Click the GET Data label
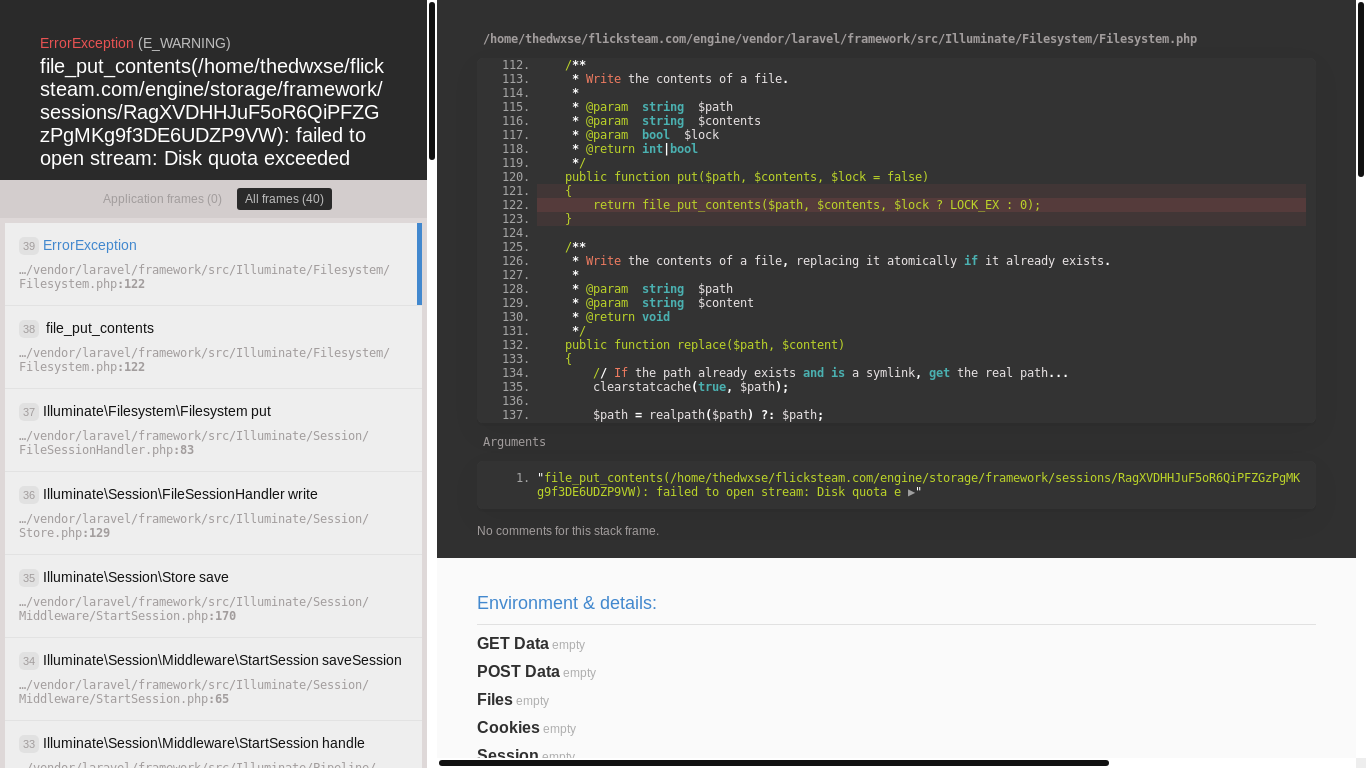The image size is (1366, 768). tap(513, 644)
